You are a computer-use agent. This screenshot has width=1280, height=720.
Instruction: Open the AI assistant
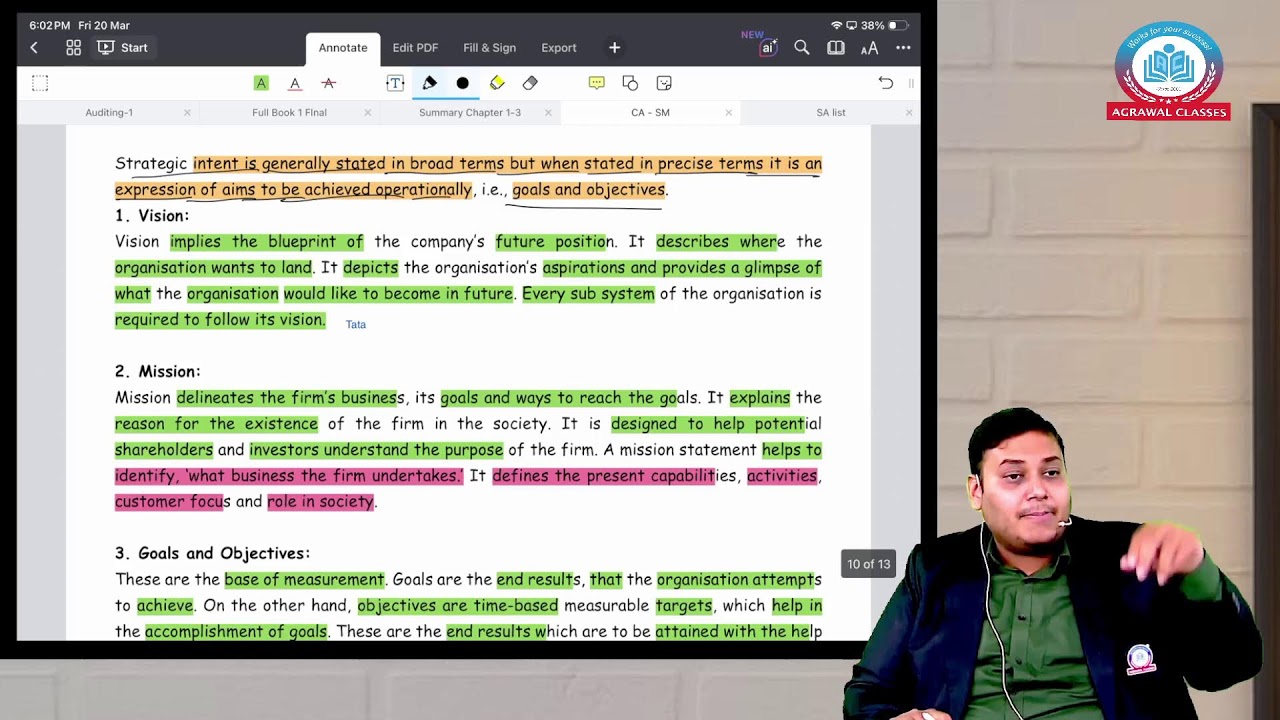[767, 48]
